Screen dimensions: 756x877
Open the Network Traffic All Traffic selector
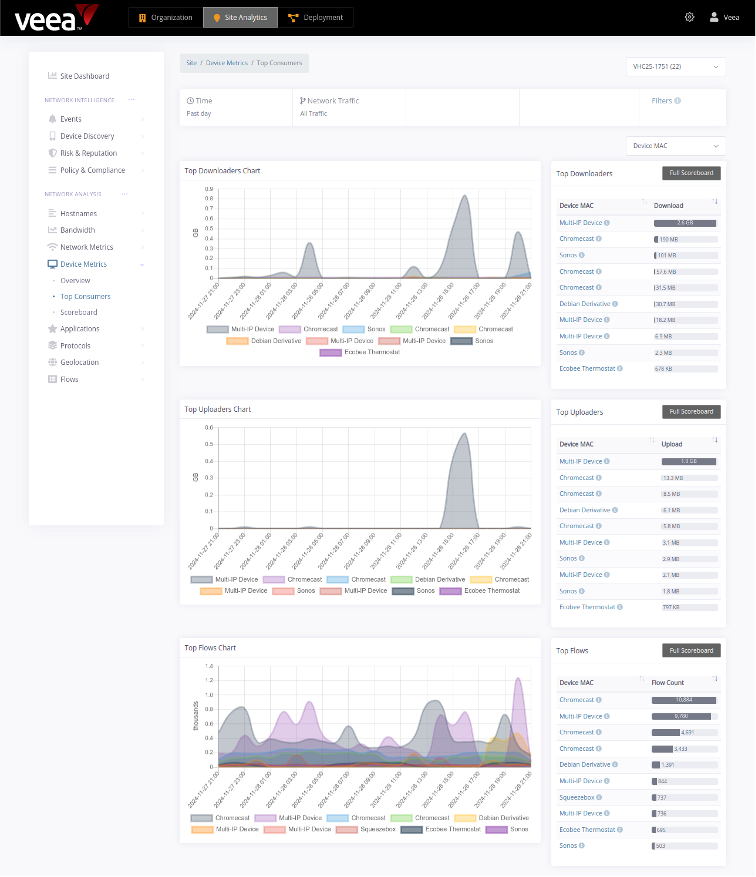349,107
